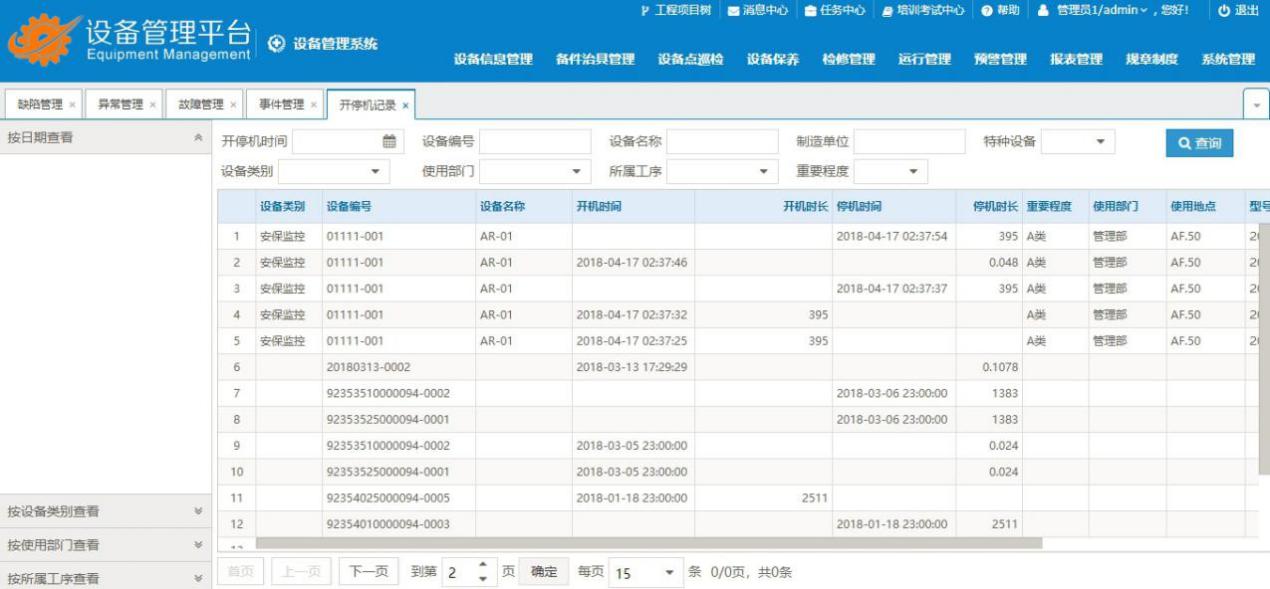Open the 消息中心 envelope icon
This screenshot has height=589, width=1270.
pyautogui.click(x=732, y=10)
